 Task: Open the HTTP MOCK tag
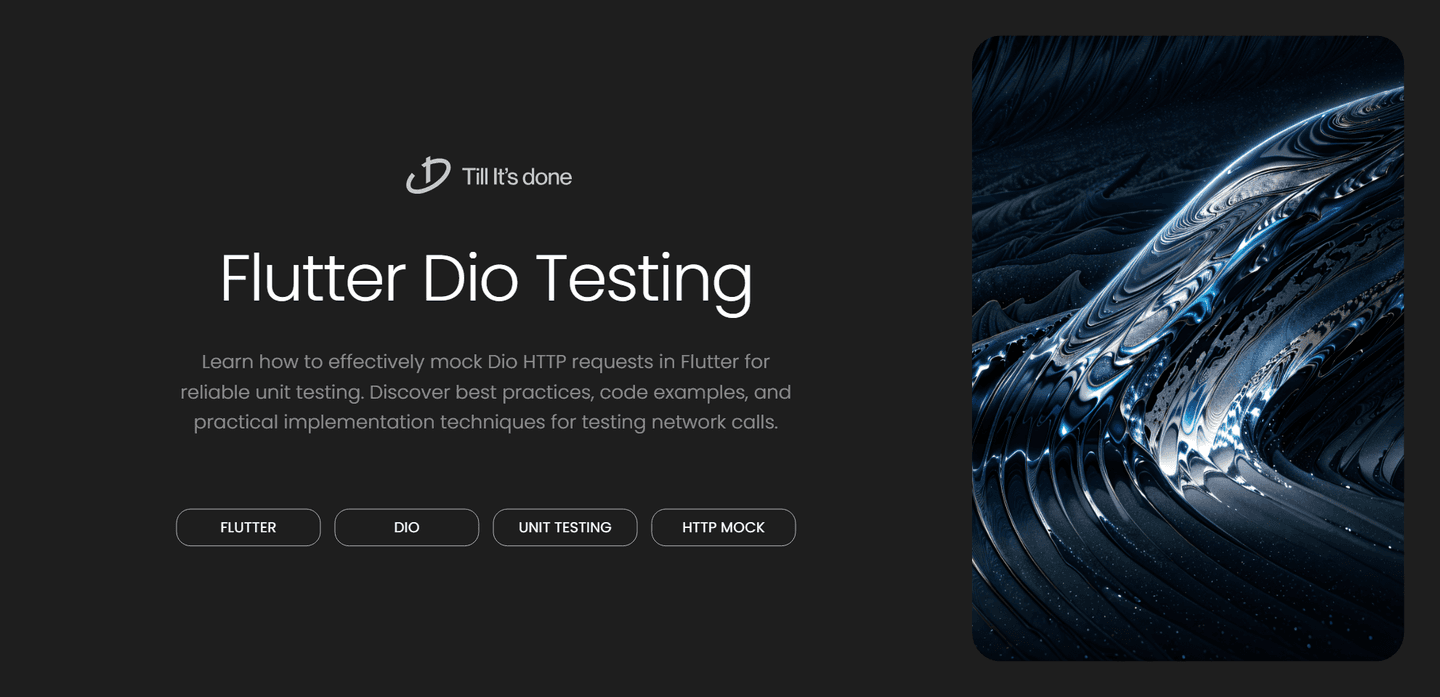pyautogui.click(x=723, y=527)
